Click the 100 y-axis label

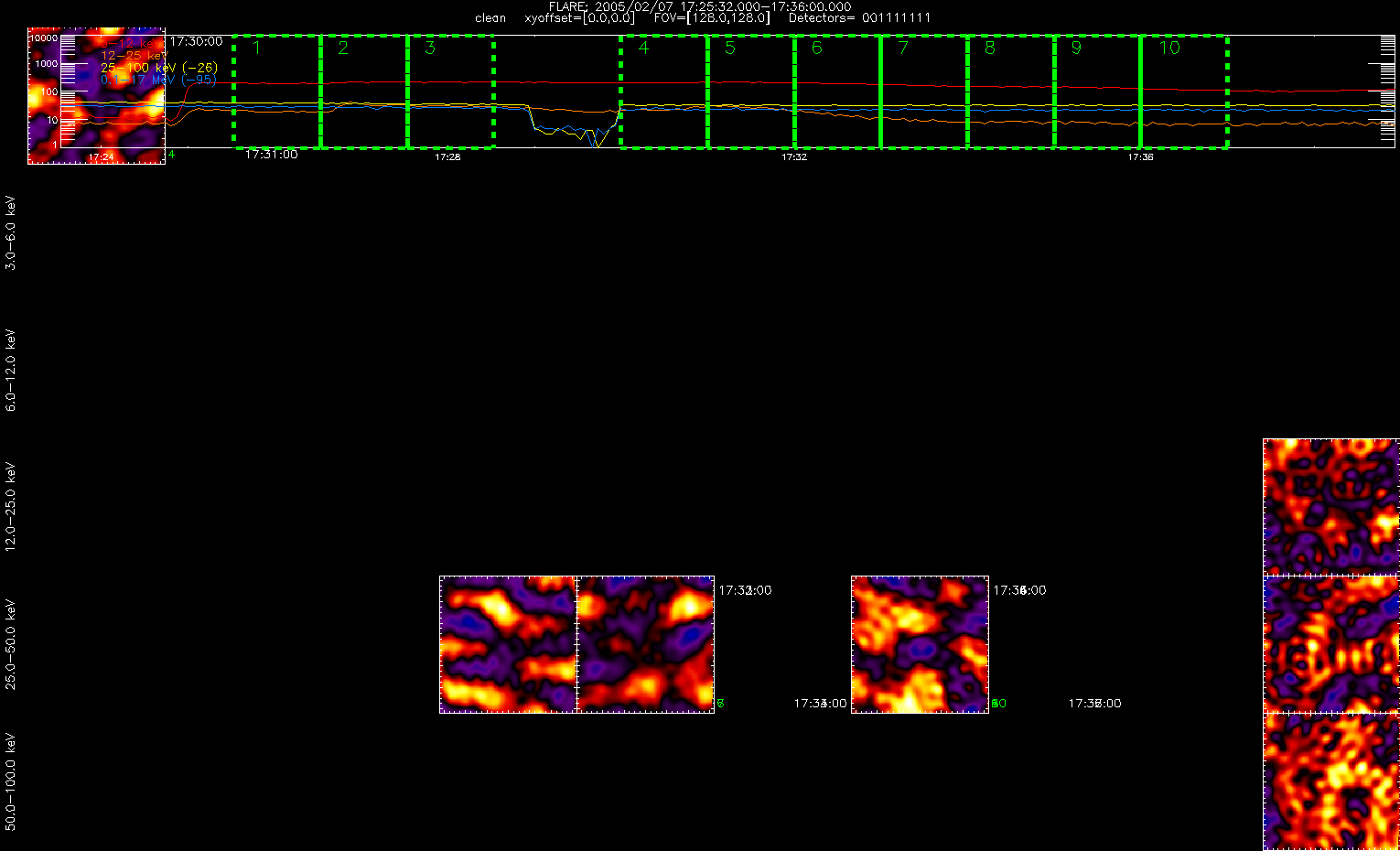pos(49,92)
